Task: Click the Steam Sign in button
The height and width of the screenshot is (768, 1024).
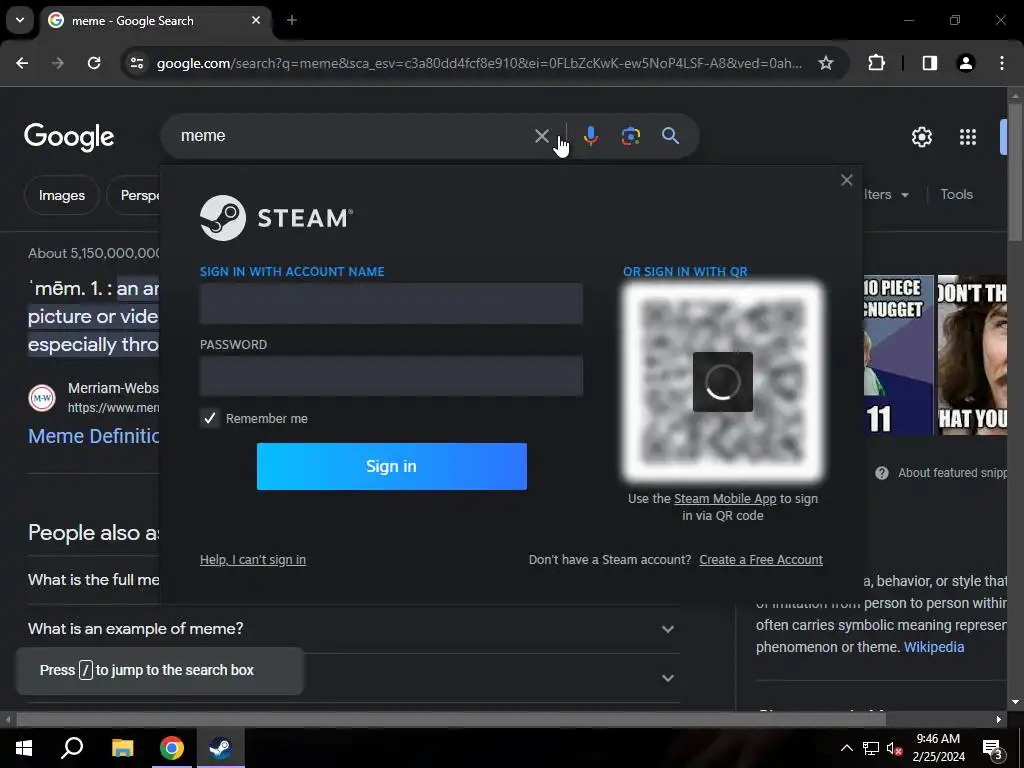Action: pos(391,466)
